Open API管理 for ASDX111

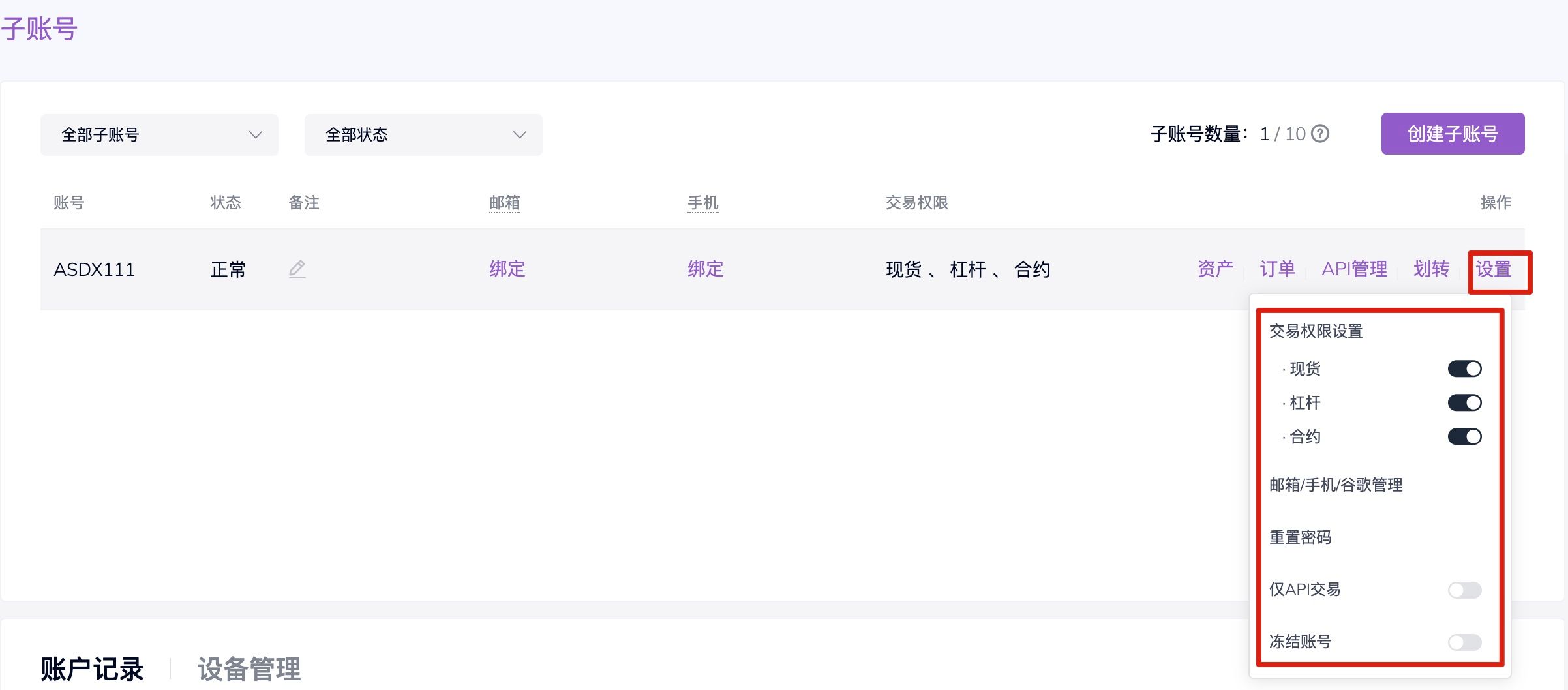[1354, 269]
